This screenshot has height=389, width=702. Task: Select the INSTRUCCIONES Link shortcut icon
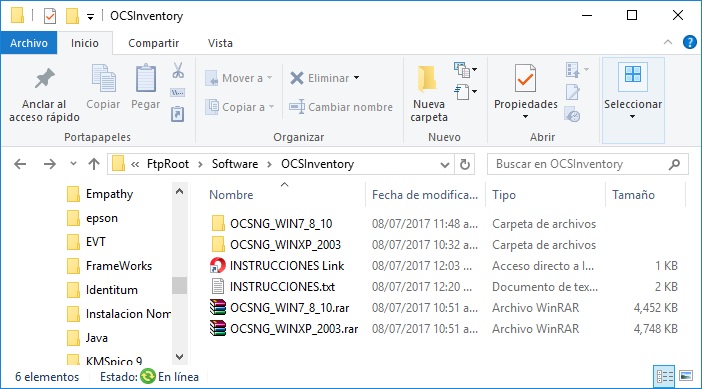[218, 265]
